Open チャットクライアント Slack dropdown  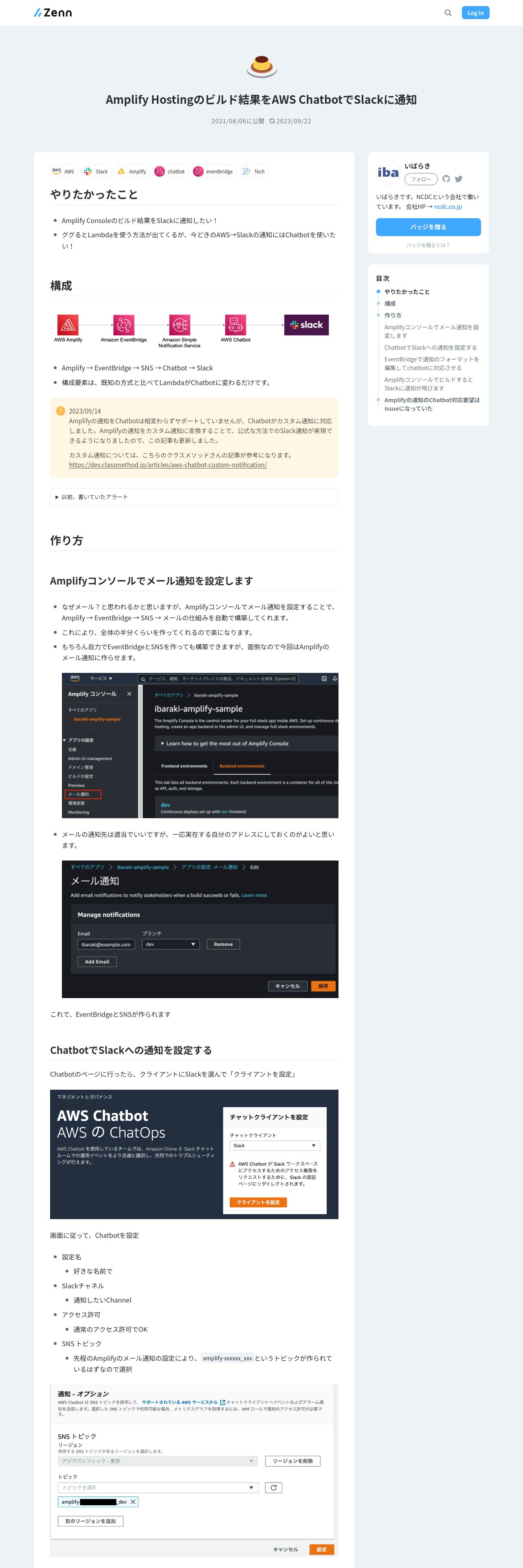tap(275, 1145)
